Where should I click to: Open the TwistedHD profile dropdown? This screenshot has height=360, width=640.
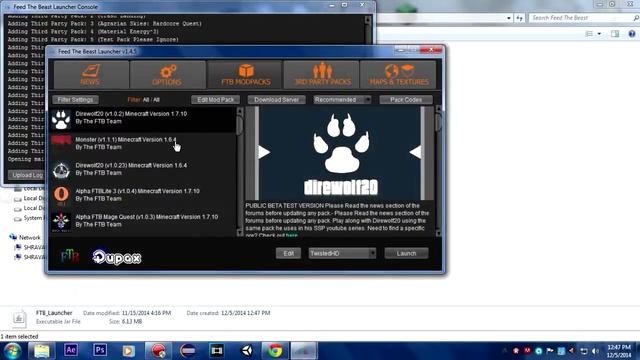tap(342, 253)
